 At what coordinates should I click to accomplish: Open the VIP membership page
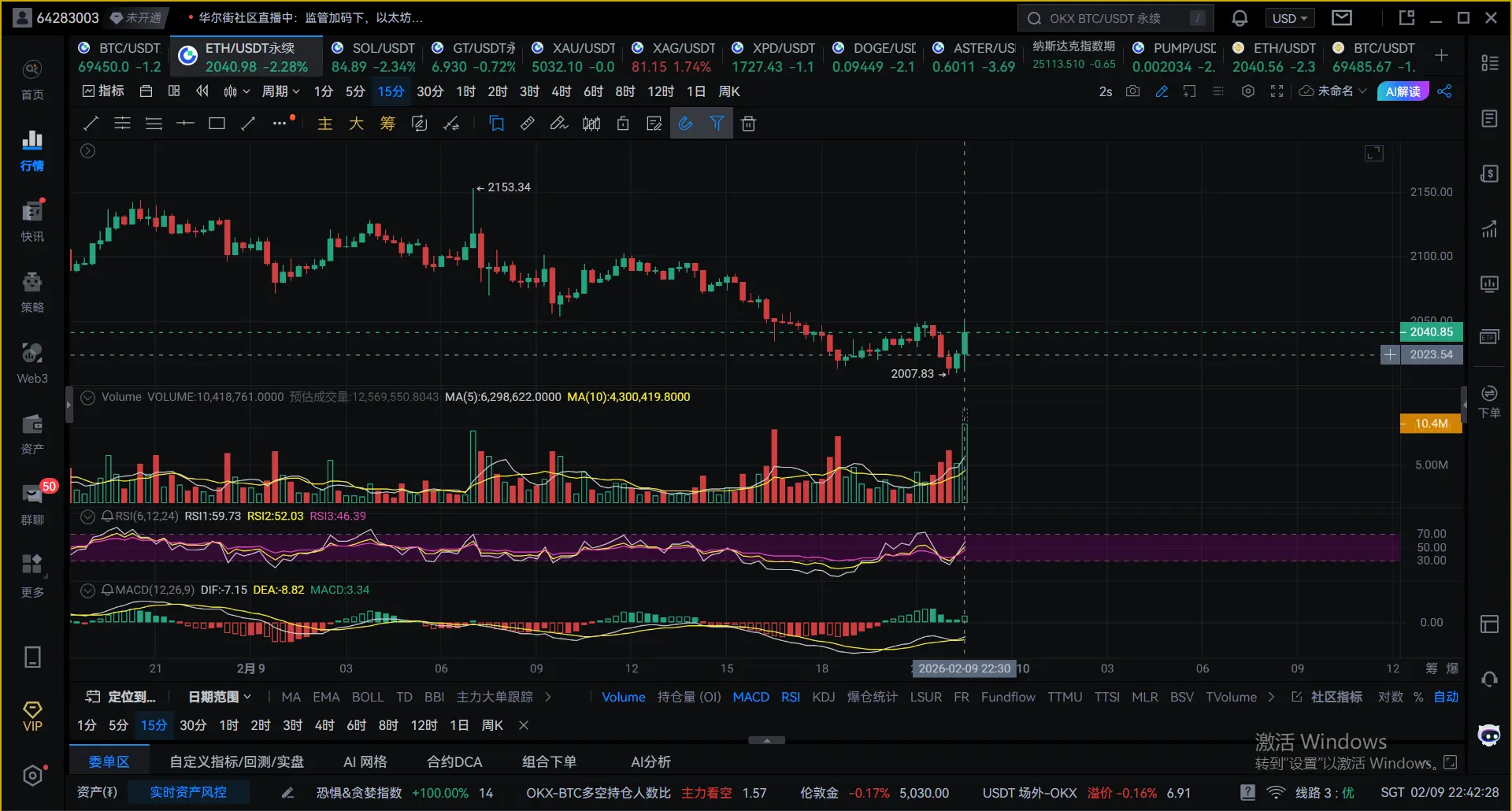pos(32,717)
